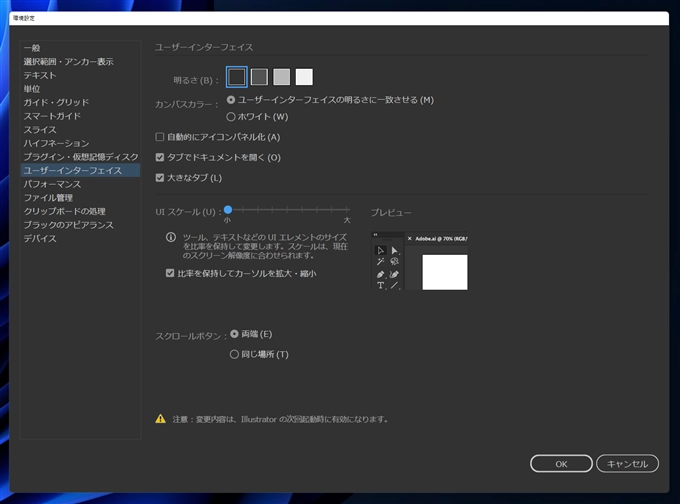Confirm settings with the OK button
This screenshot has width=680, height=504.
coord(561,464)
